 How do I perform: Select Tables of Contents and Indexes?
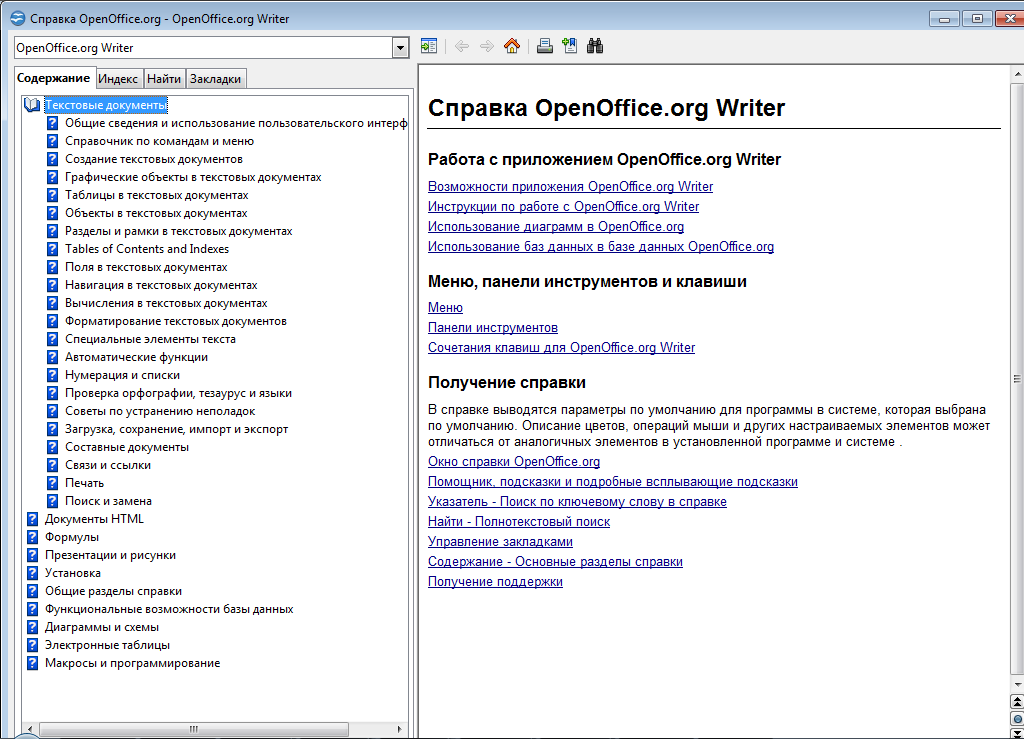[147, 249]
